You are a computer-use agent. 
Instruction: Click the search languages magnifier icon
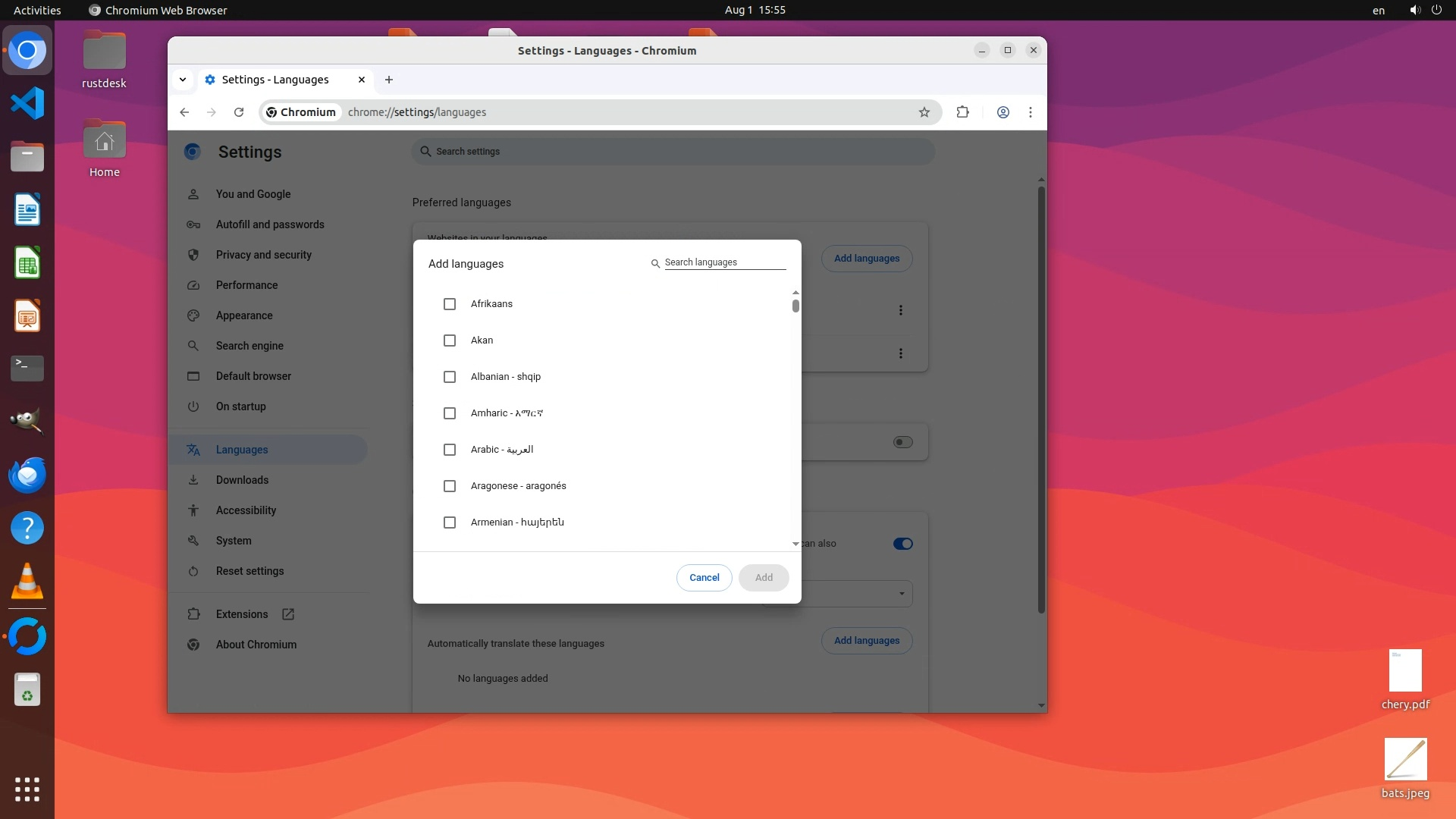coord(655,263)
